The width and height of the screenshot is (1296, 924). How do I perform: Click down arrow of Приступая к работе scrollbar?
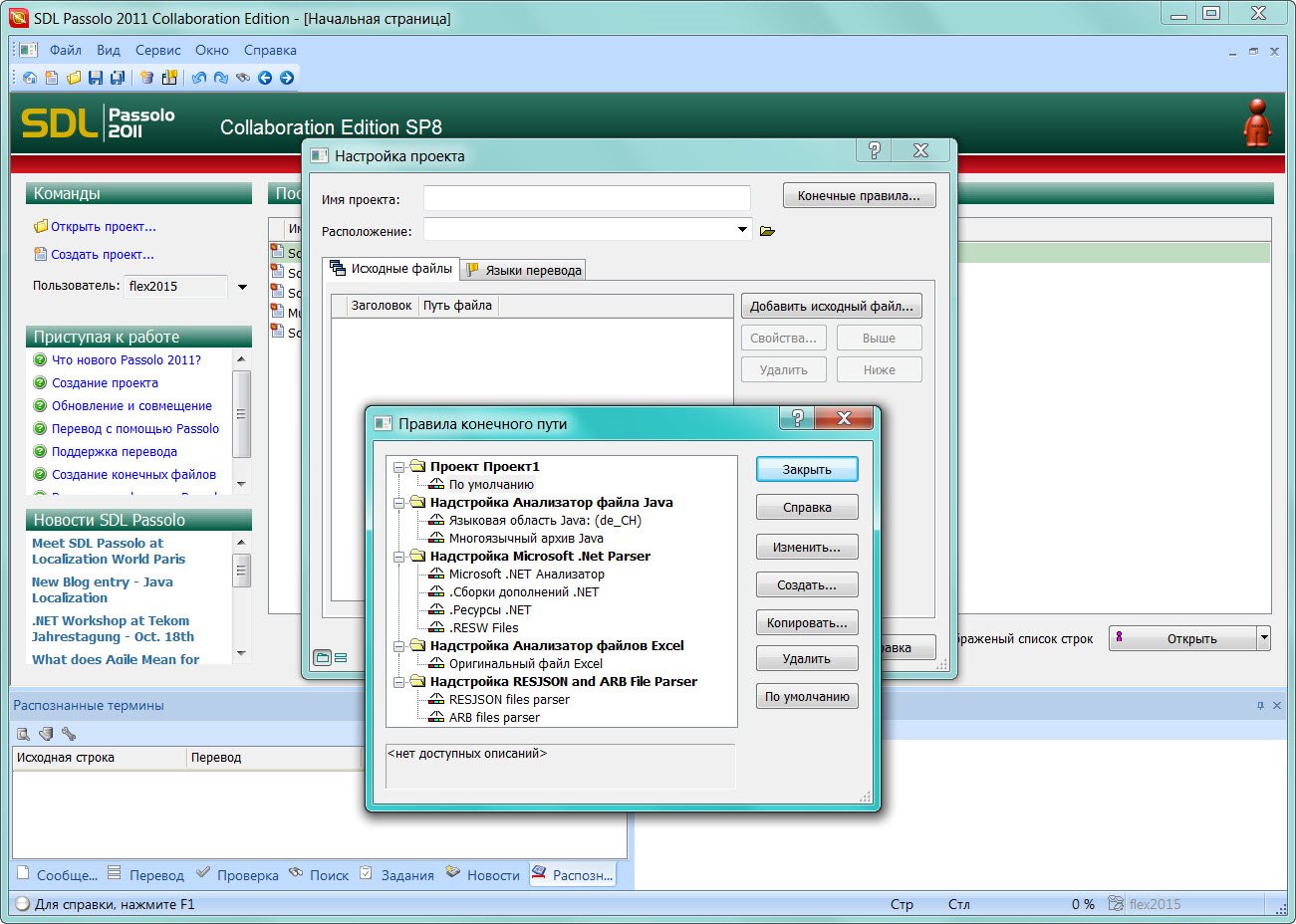click(241, 484)
